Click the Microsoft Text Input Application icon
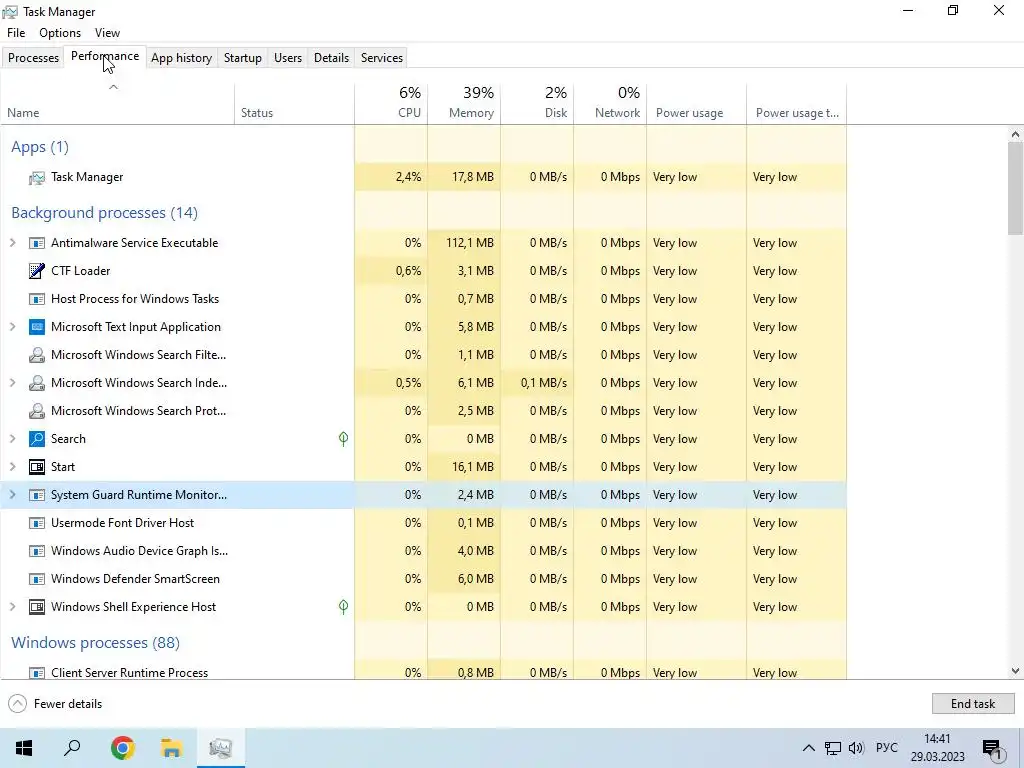Viewport: 1024px width, 768px height. tap(37, 327)
